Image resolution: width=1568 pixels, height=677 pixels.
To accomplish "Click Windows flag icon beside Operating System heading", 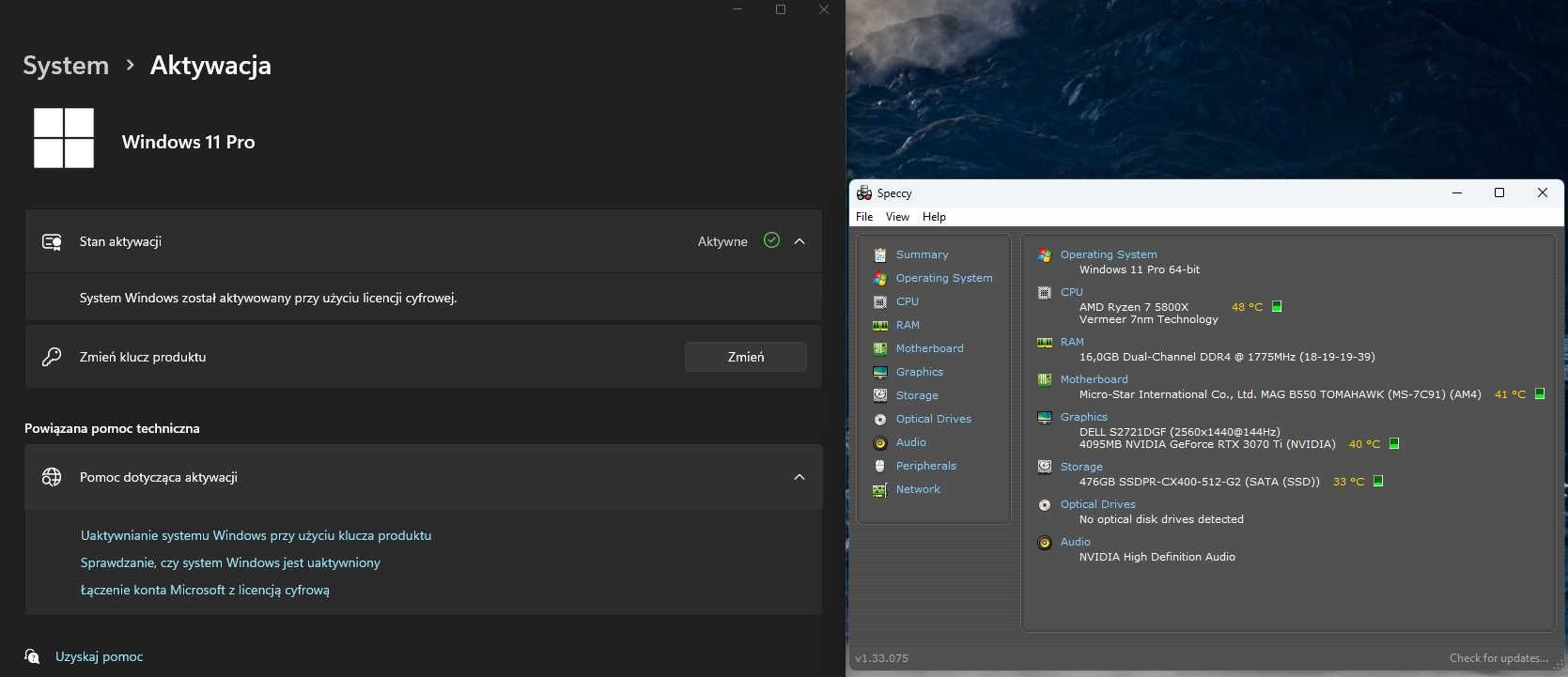I will point(1045,254).
